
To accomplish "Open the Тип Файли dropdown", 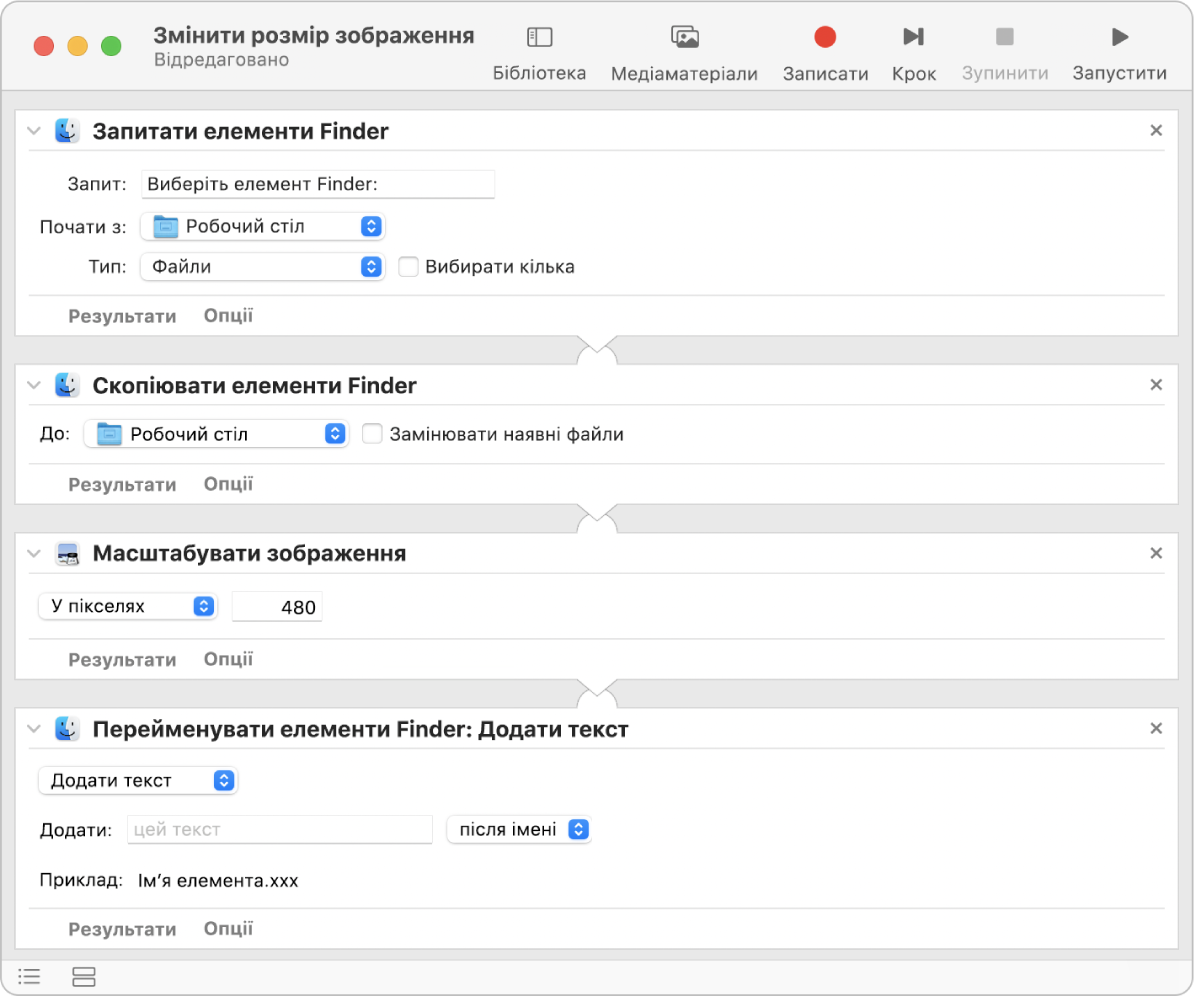I will click(x=262, y=267).
